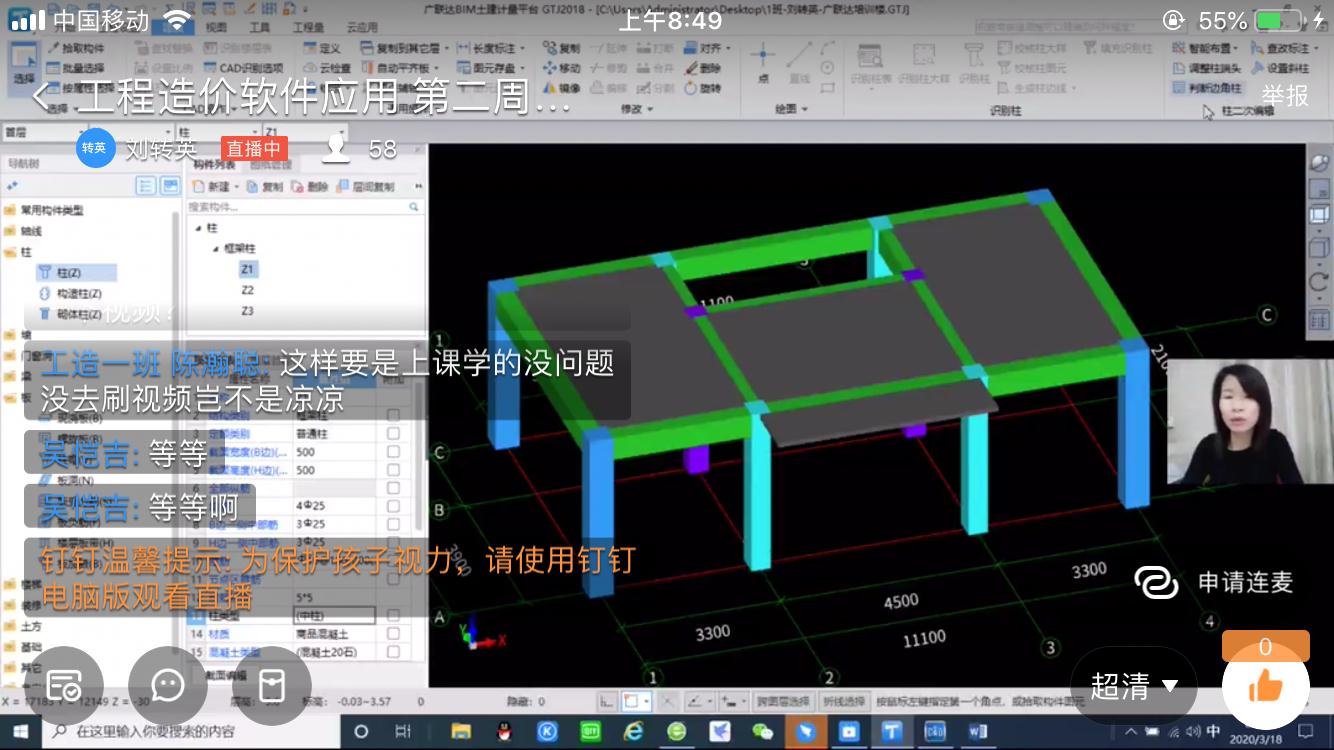
Task: Switch to the 视图 ribbon tab
Action: [x=215, y=28]
